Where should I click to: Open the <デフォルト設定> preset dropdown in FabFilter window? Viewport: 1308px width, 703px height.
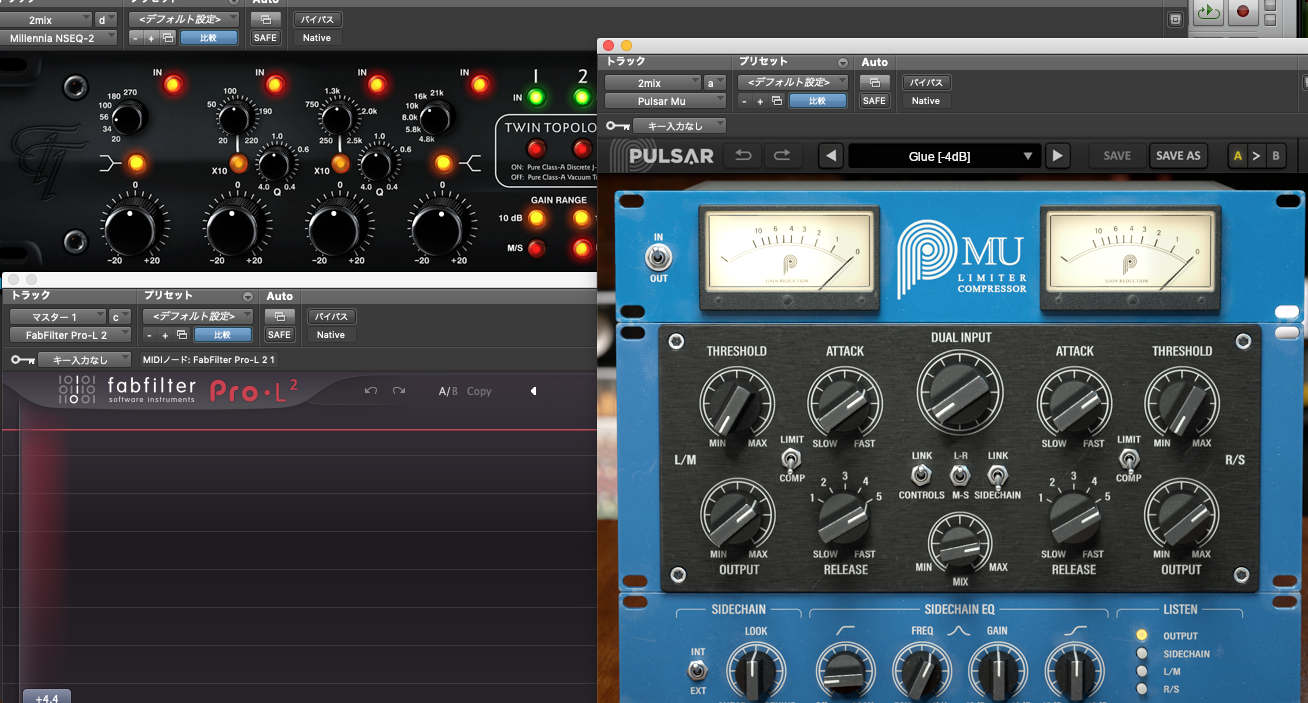coord(197,316)
